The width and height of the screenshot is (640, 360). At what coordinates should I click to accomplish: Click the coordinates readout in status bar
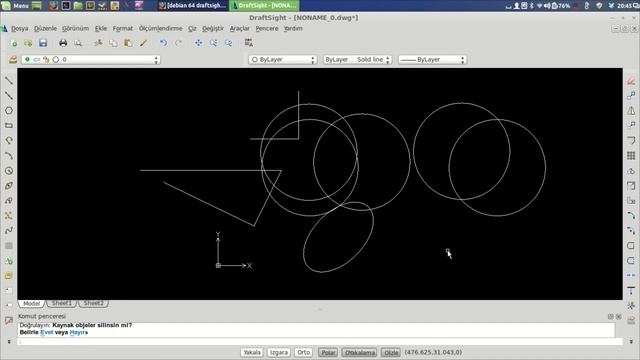coord(433,352)
